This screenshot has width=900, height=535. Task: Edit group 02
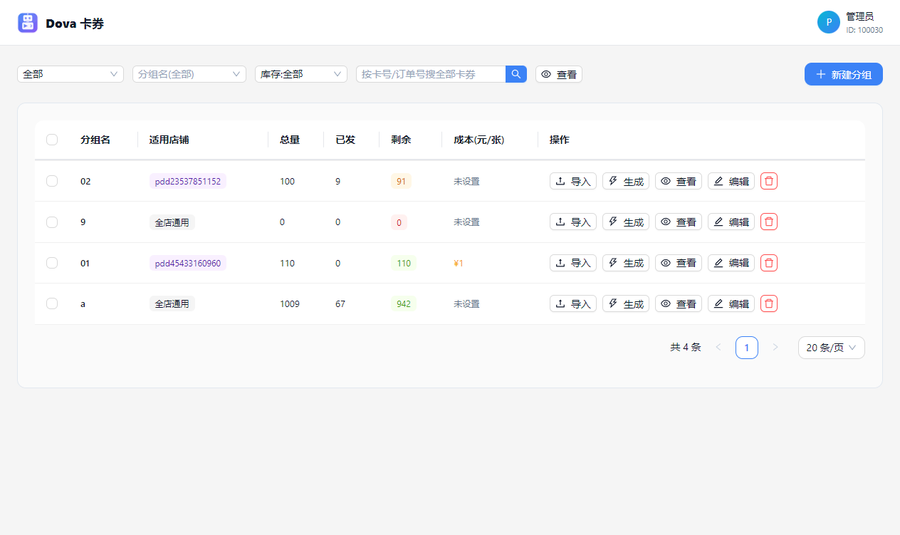tap(731, 181)
